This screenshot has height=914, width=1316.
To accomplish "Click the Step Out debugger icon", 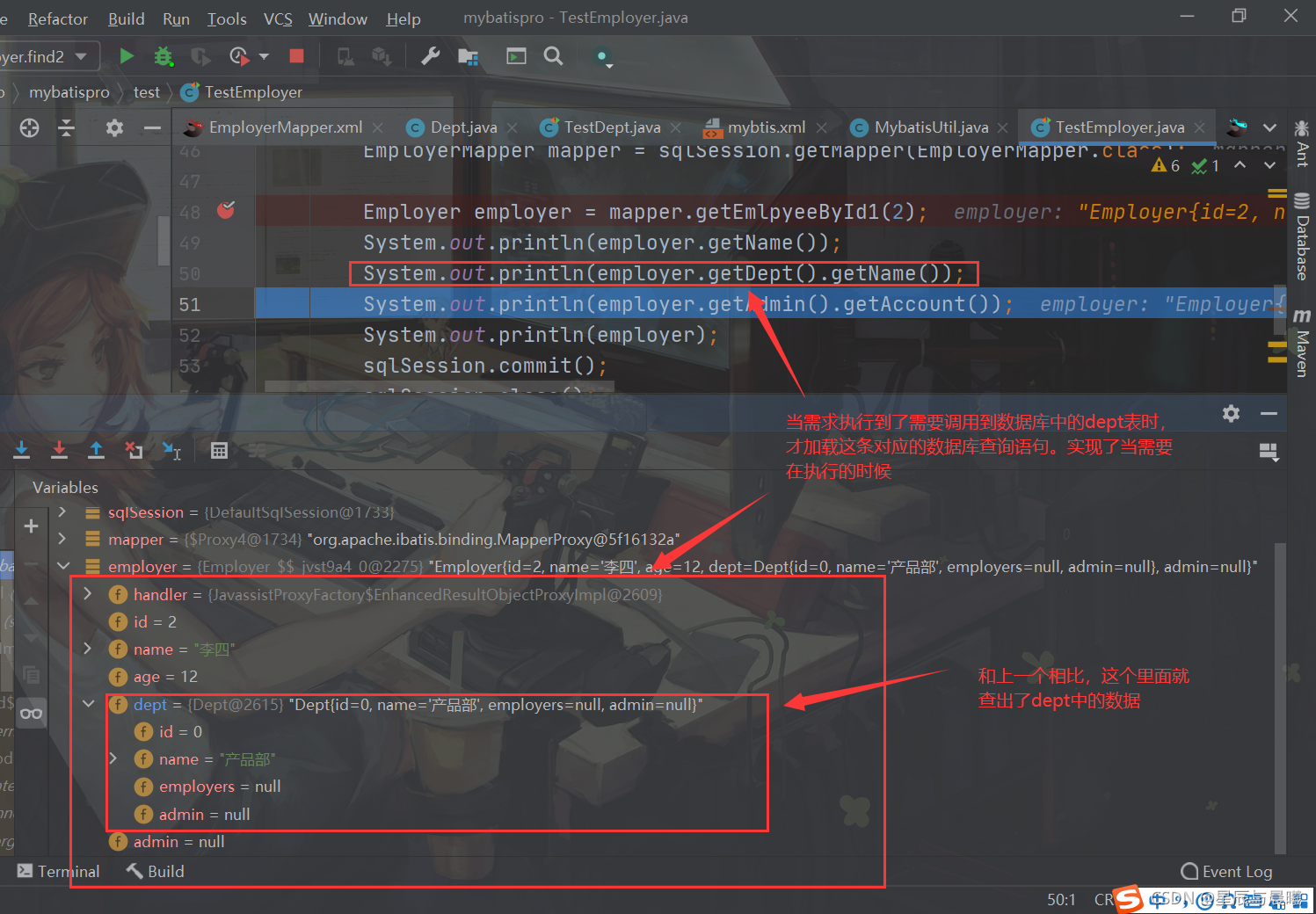I will pyautogui.click(x=96, y=450).
